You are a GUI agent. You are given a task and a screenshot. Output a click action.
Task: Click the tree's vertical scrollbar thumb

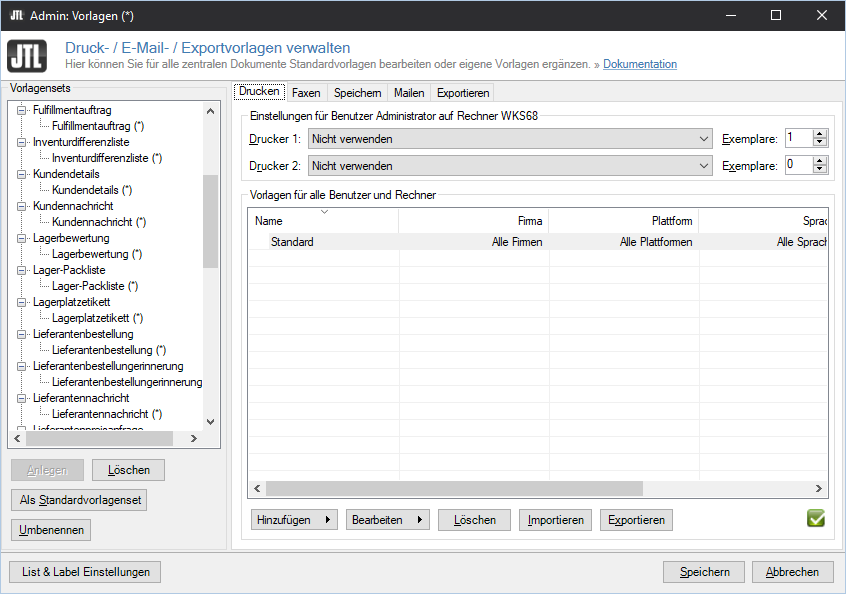point(210,221)
